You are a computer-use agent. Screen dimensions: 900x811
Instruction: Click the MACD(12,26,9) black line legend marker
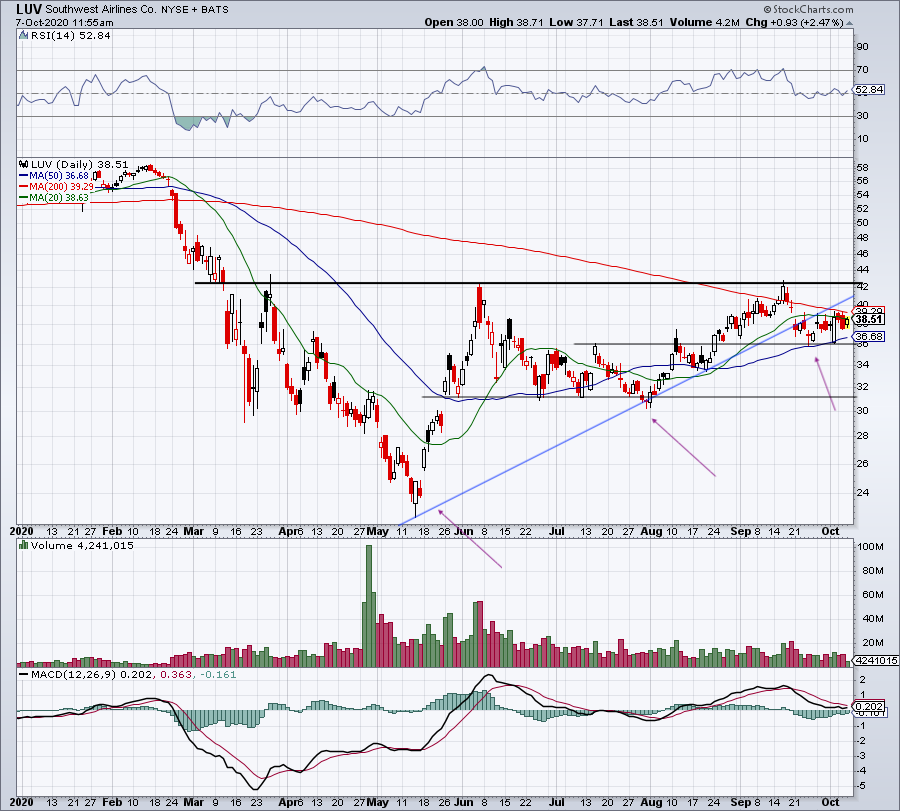(x=24, y=674)
